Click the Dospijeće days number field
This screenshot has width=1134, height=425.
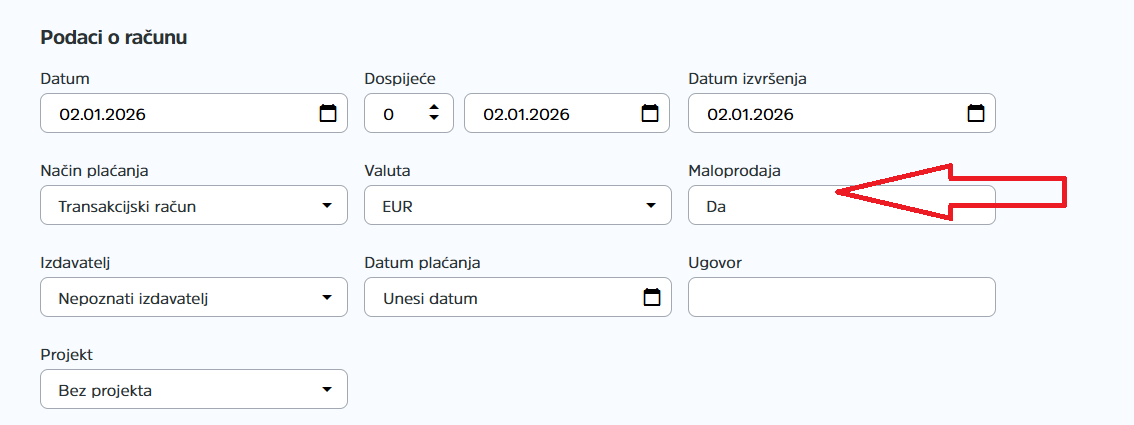pos(395,114)
